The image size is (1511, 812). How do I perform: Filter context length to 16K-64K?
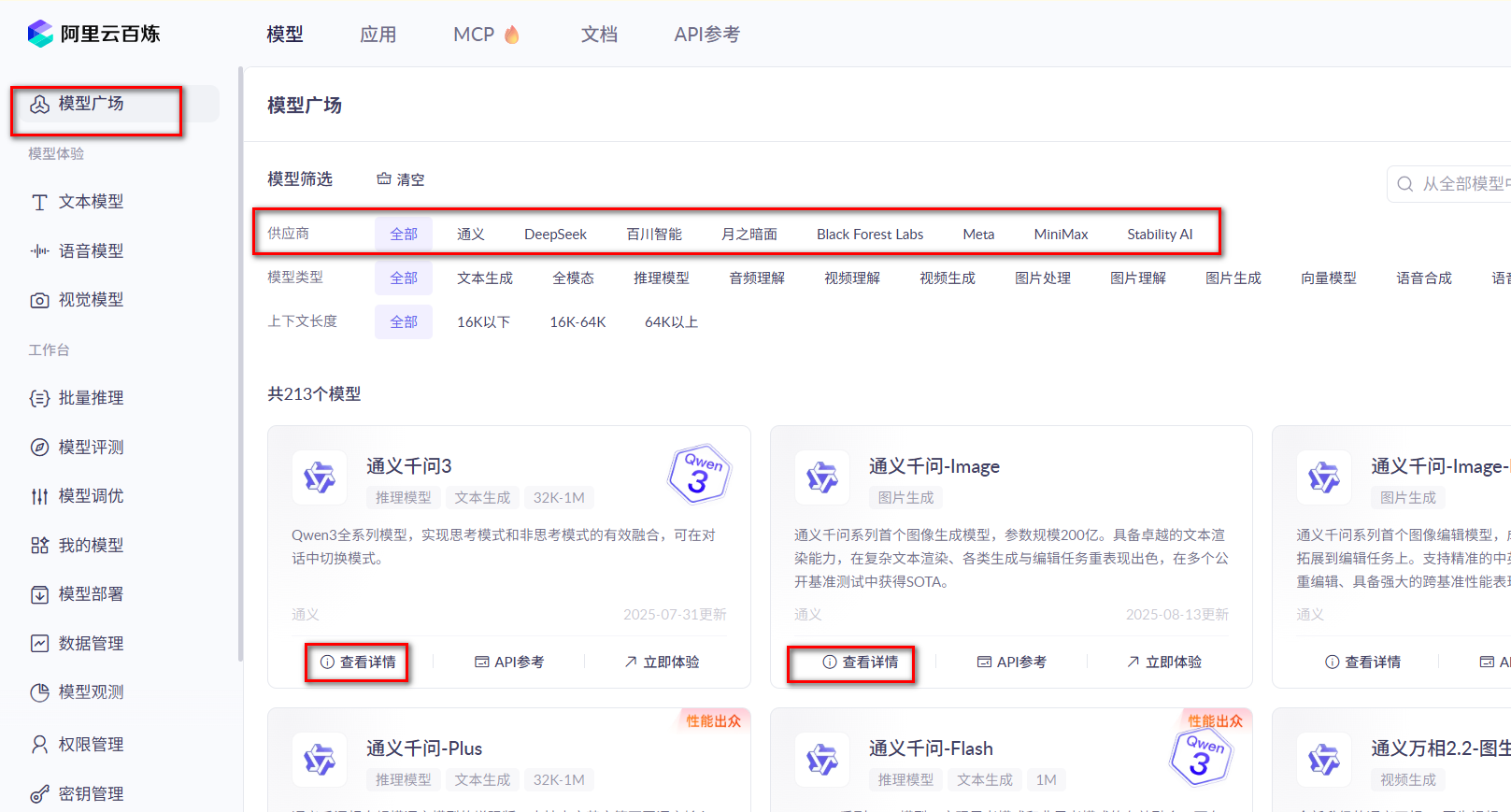point(577,321)
